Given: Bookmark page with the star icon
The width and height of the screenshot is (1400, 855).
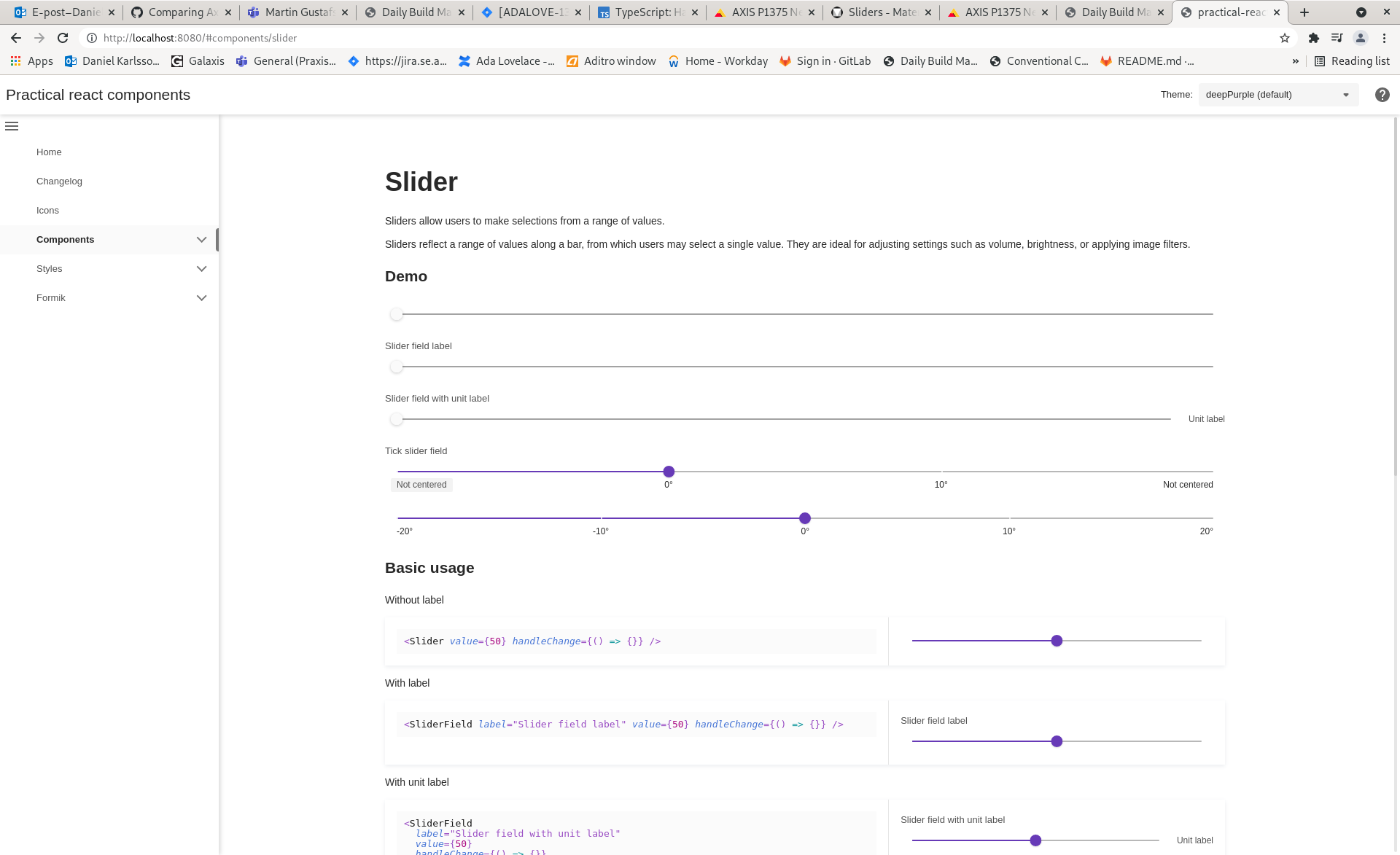Looking at the screenshot, I should tap(1285, 38).
